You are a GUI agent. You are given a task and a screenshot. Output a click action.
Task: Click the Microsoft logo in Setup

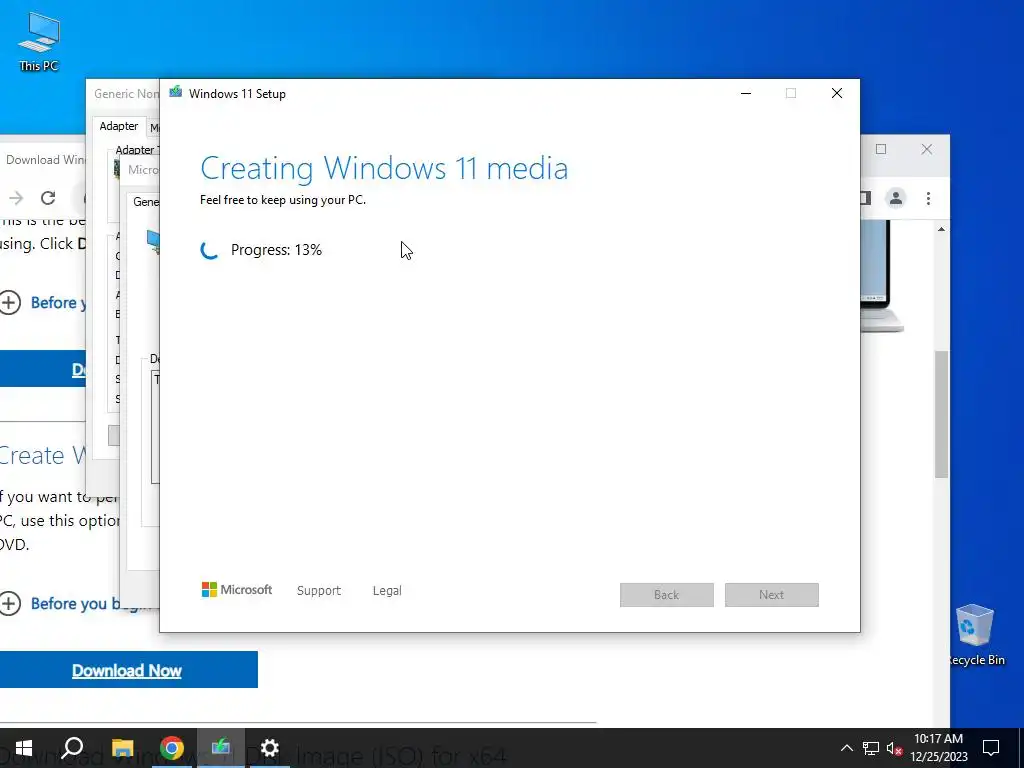coord(237,590)
